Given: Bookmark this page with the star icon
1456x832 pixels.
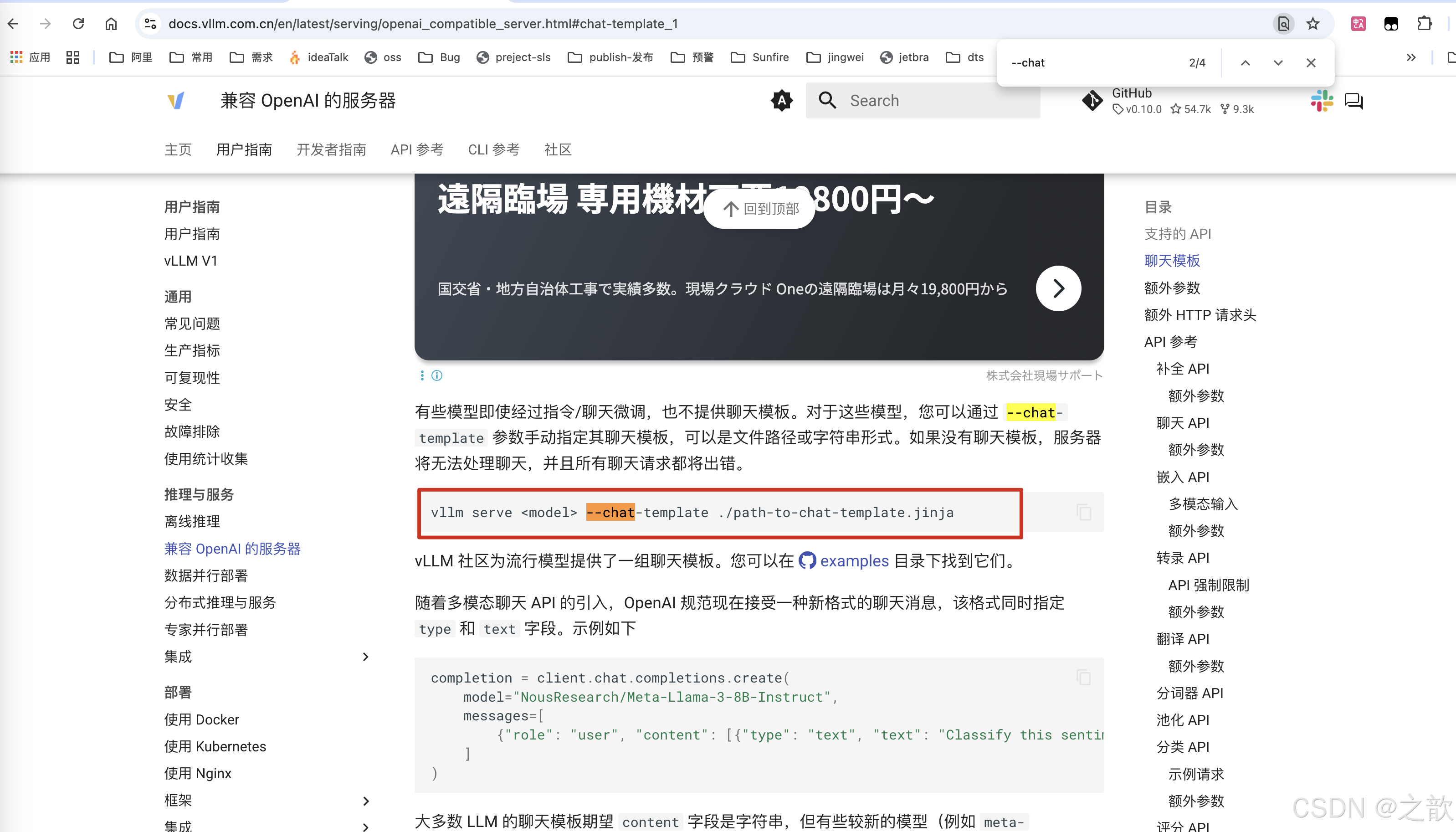Looking at the screenshot, I should (x=1312, y=23).
